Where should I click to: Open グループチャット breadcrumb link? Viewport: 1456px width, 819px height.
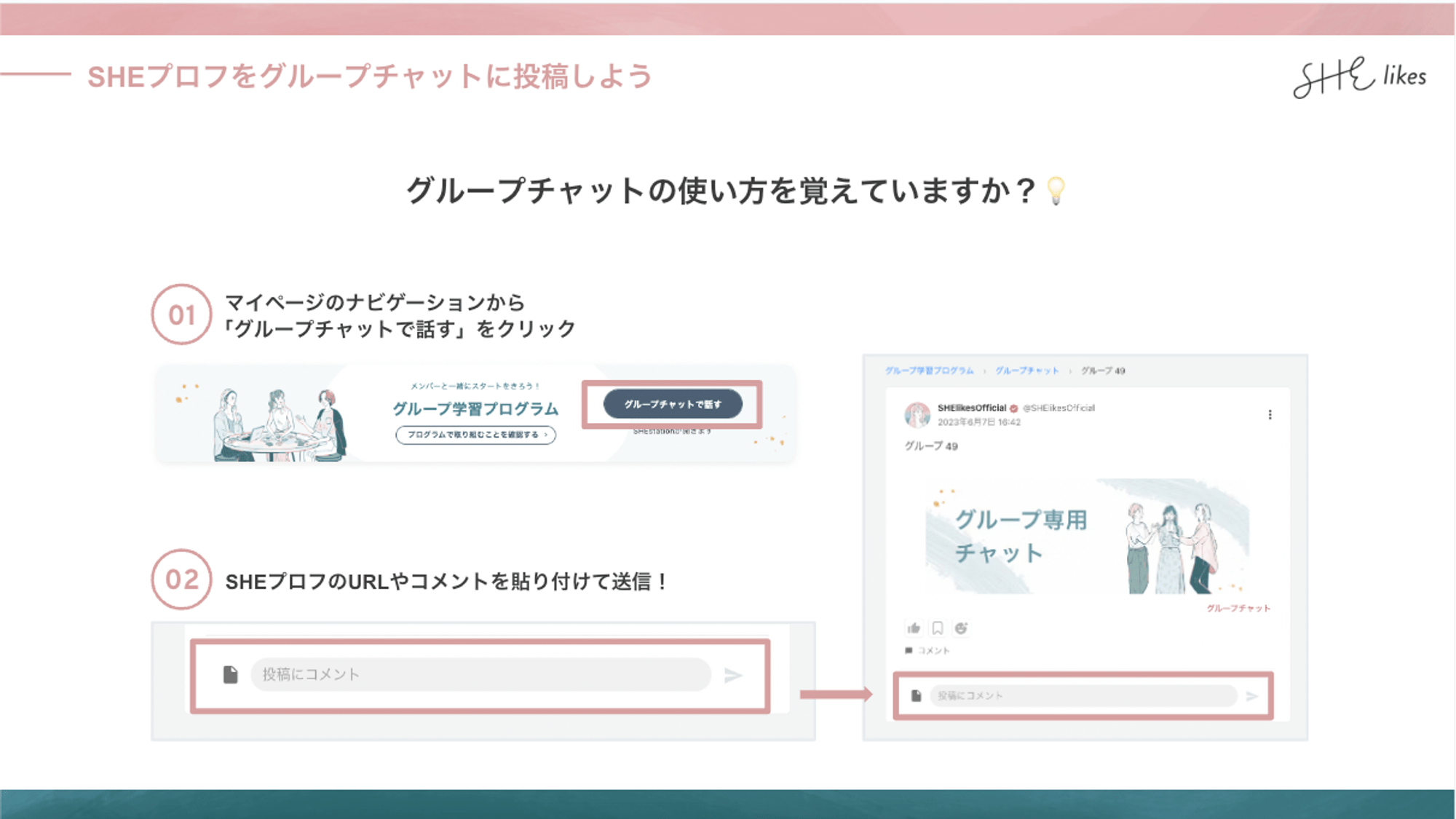tap(1026, 371)
